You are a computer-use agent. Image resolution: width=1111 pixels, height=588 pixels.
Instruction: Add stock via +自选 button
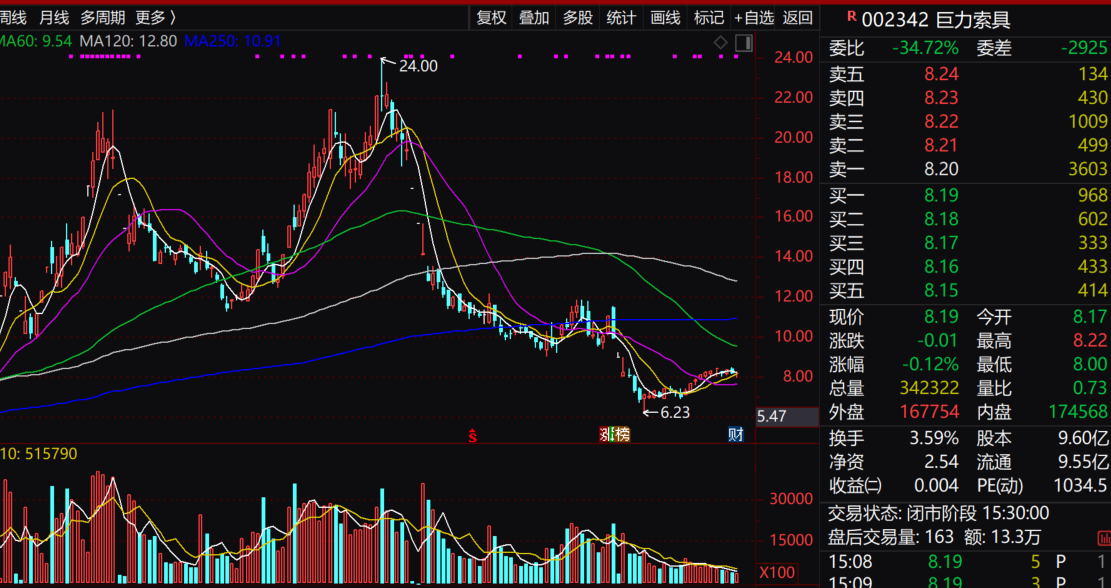tap(754, 18)
